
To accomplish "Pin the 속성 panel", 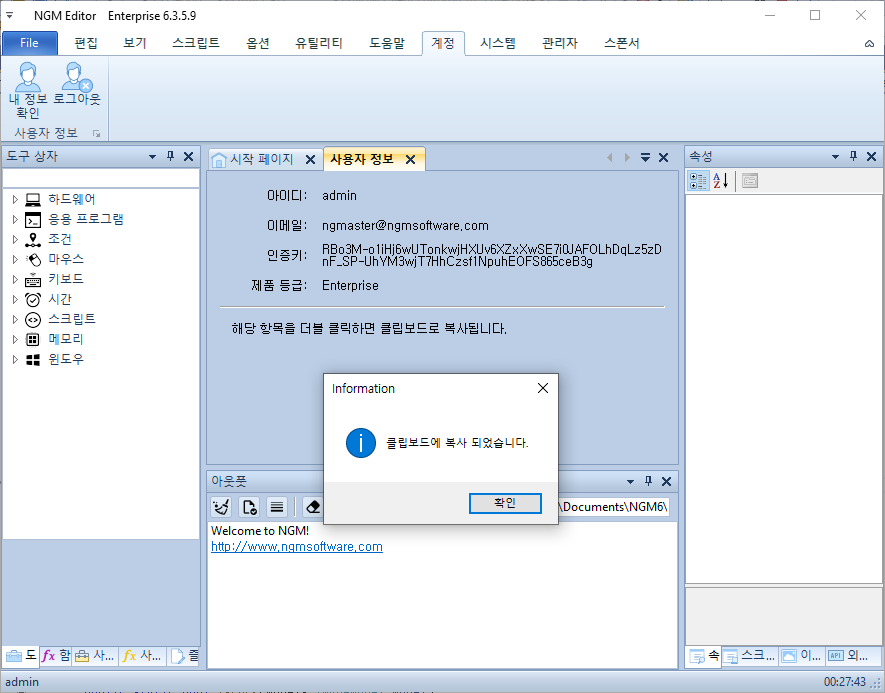I will point(853,156).
